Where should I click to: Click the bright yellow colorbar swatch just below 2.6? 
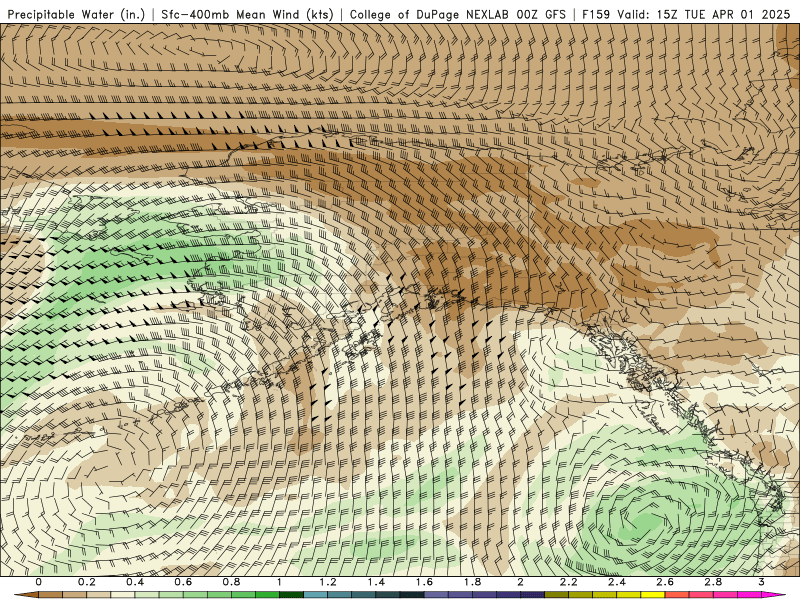pyautogui.click(x=653, y=595)
